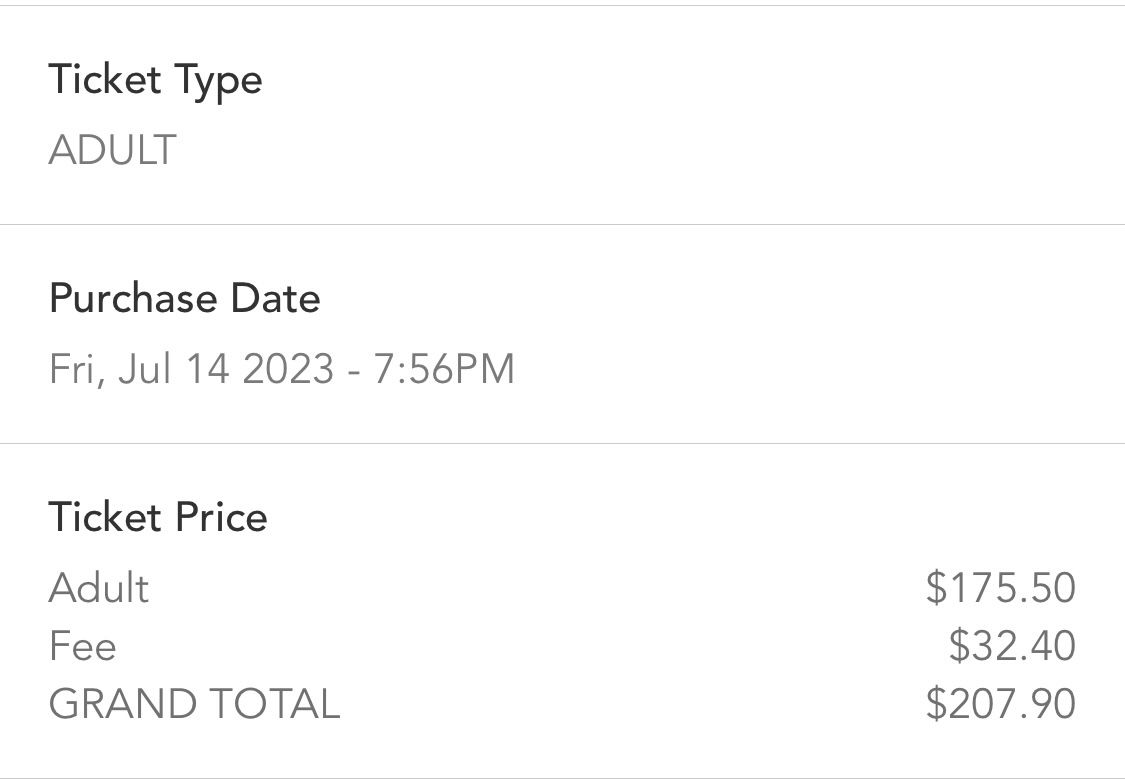Image resolution: width=1125 pixels, height=779 pixels.
Task: Select the Purchase Date heading
Action: (x=184, y=298)
